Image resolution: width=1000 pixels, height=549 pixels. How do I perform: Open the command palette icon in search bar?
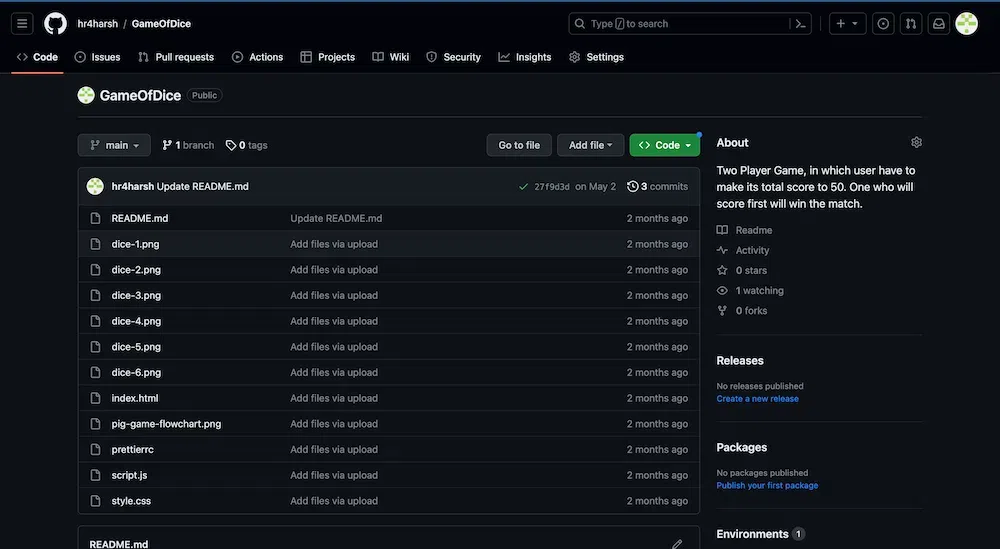tap(800, 24)
